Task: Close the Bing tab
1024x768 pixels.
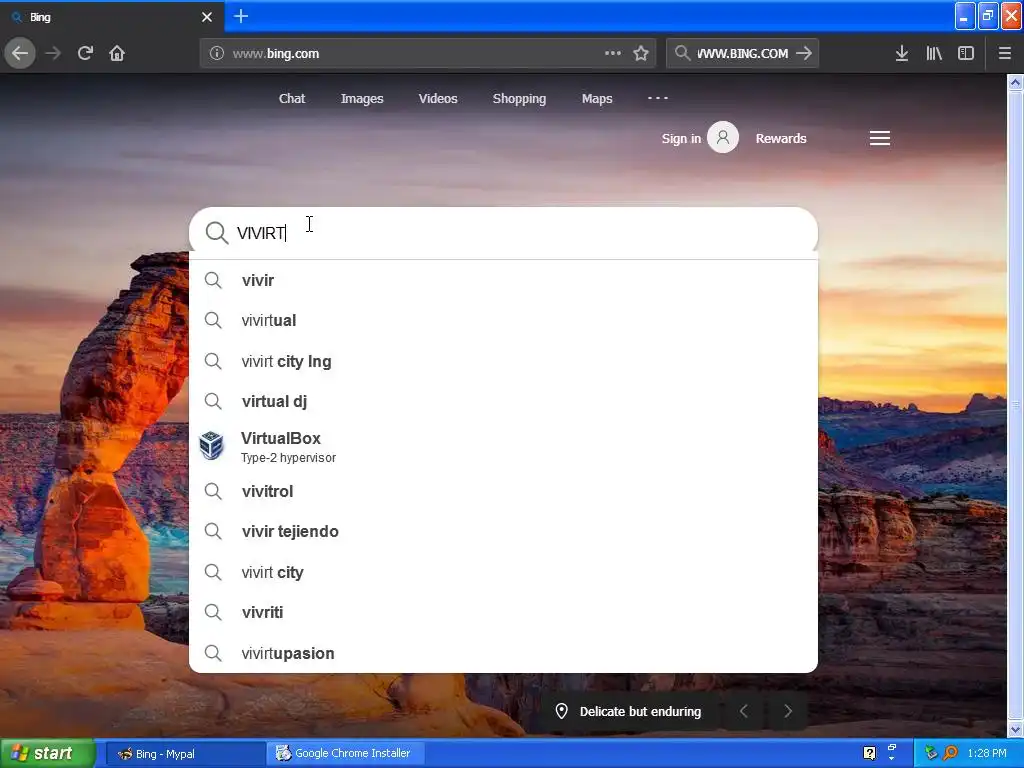Action: (207, 17)
